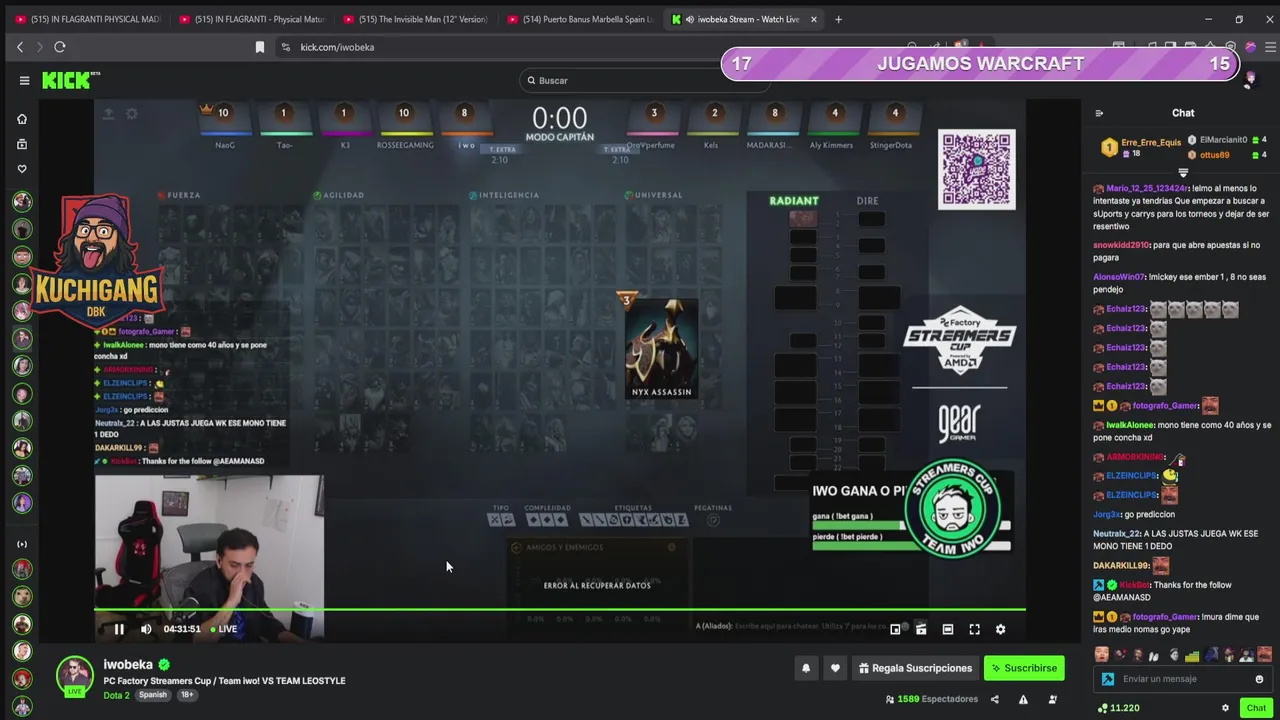The width and height of the screenshot is (1280, 720).
Task: Open the Dota 2 category link
Action: (116, 695)
